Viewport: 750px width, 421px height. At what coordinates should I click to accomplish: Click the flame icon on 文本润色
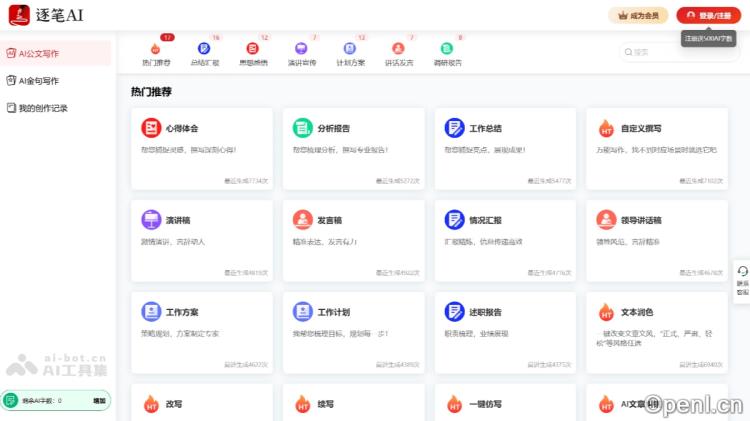click(606, 312)
